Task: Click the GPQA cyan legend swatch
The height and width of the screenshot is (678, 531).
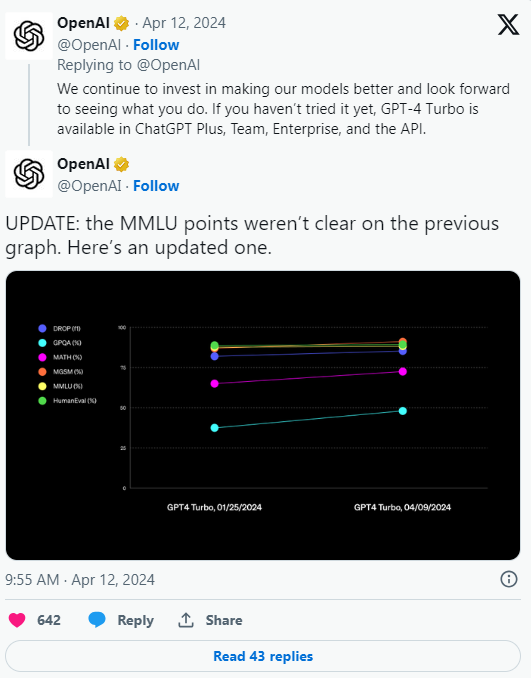Action: 42,343
